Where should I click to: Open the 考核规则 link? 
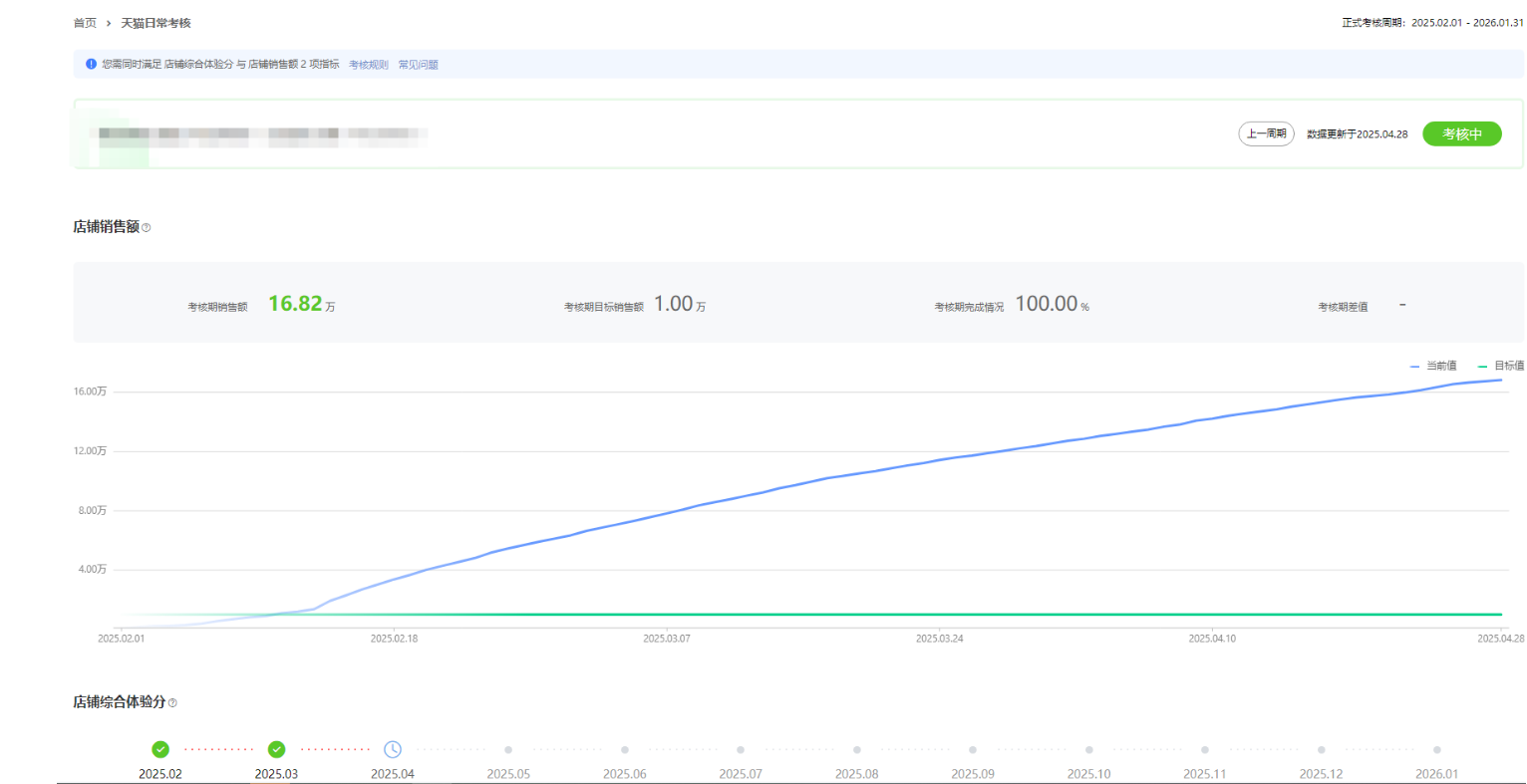368,65
